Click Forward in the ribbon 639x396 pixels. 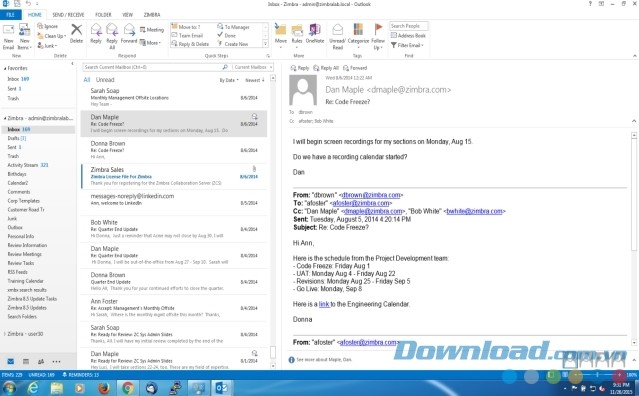[129, 33]
